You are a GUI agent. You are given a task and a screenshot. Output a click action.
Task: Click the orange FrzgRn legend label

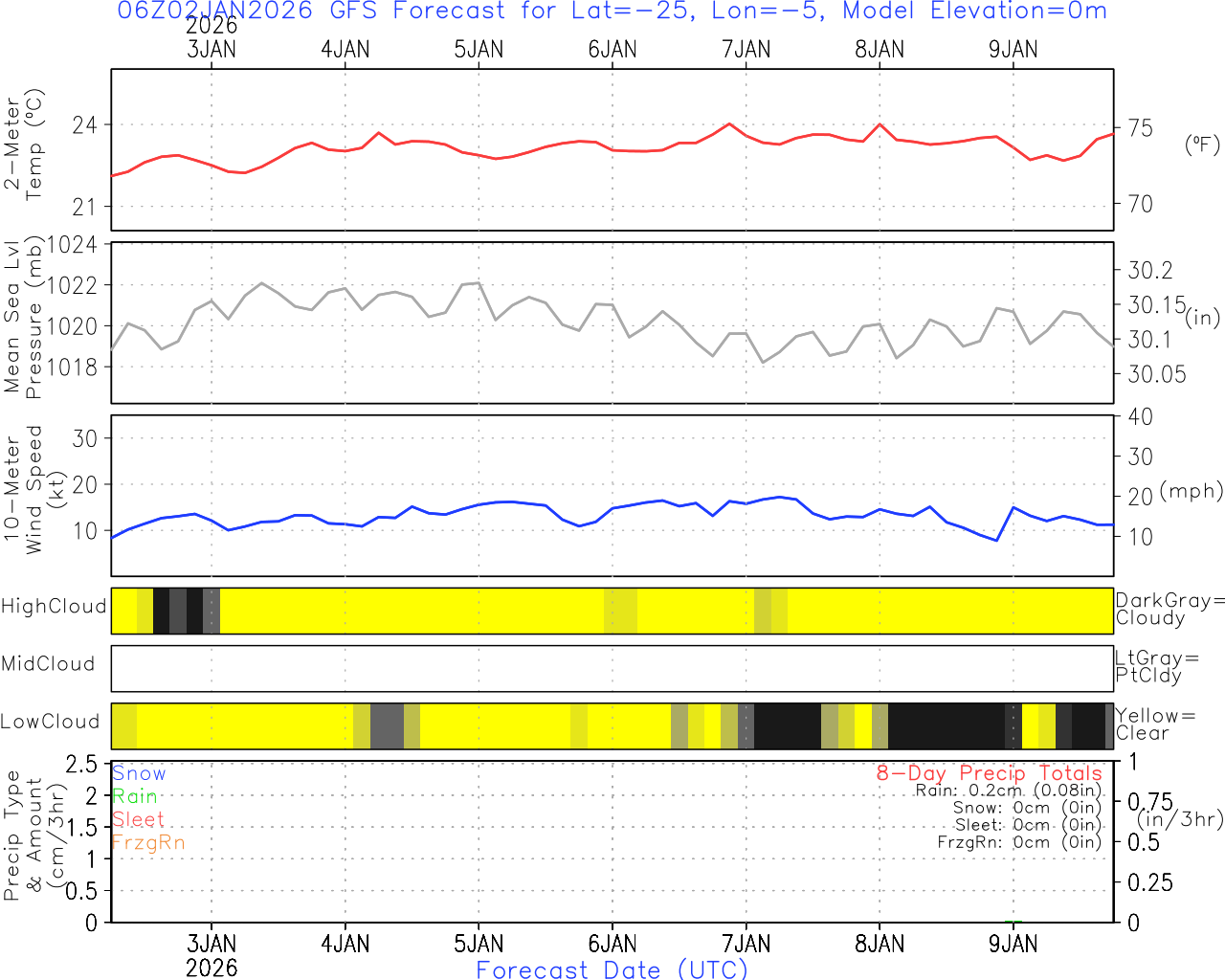coord(147,842)
